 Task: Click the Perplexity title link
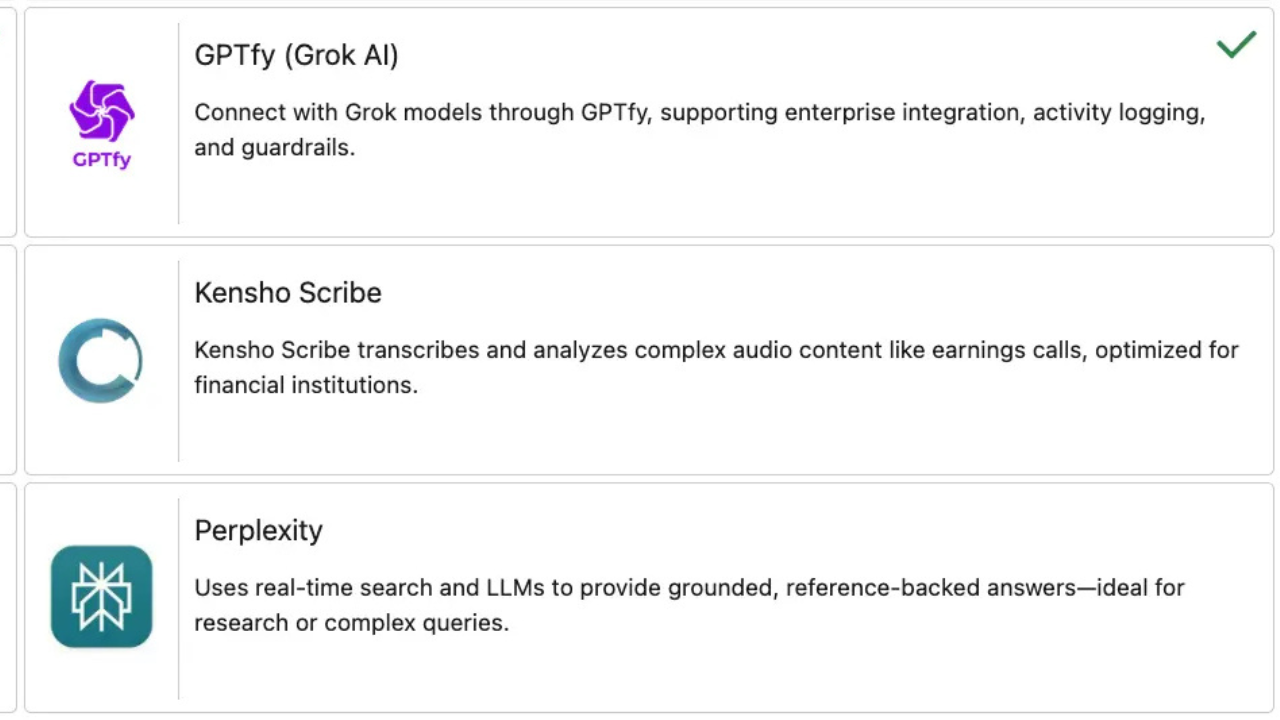[x=258, y=531]
